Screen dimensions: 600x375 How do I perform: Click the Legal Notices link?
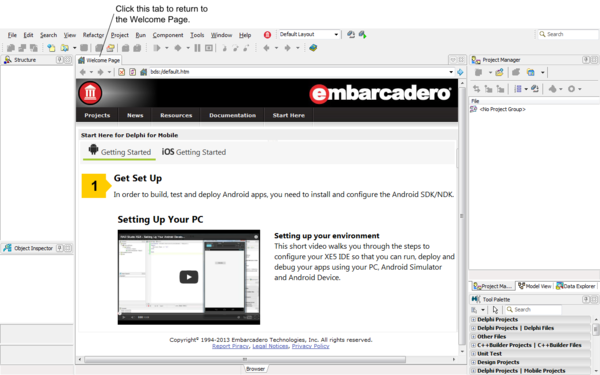click(x=270, y=346)
